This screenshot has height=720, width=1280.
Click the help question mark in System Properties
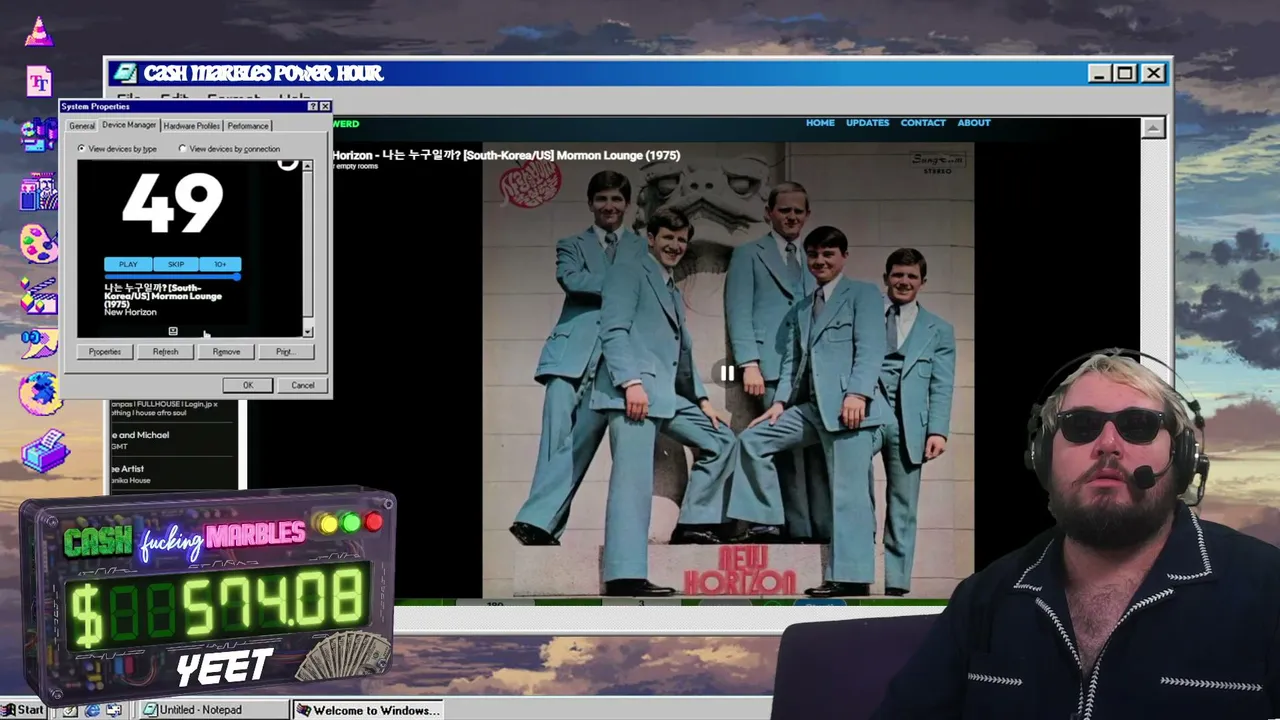pyautogui.click(x=313, y=106)
